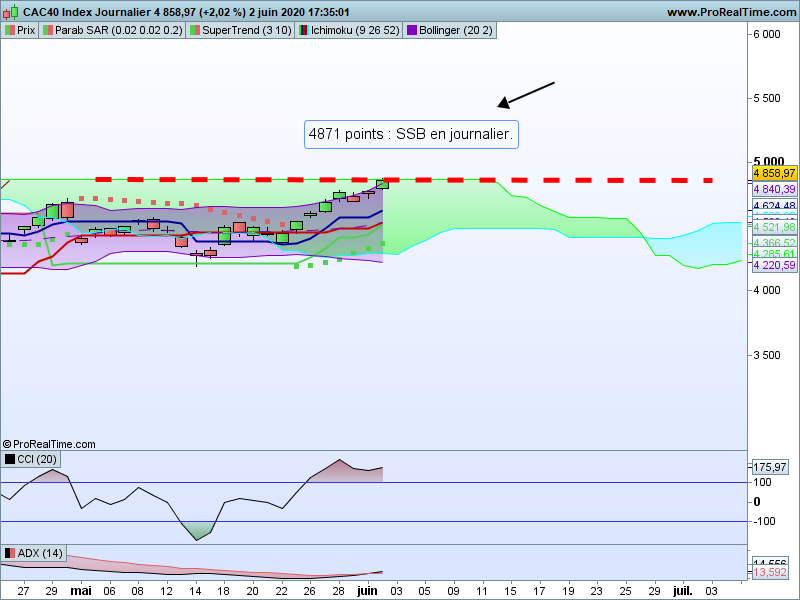Click the 3 500 price axis label
Image resolution: width=800 pixels, height=600 pixels.
point(767,355)
